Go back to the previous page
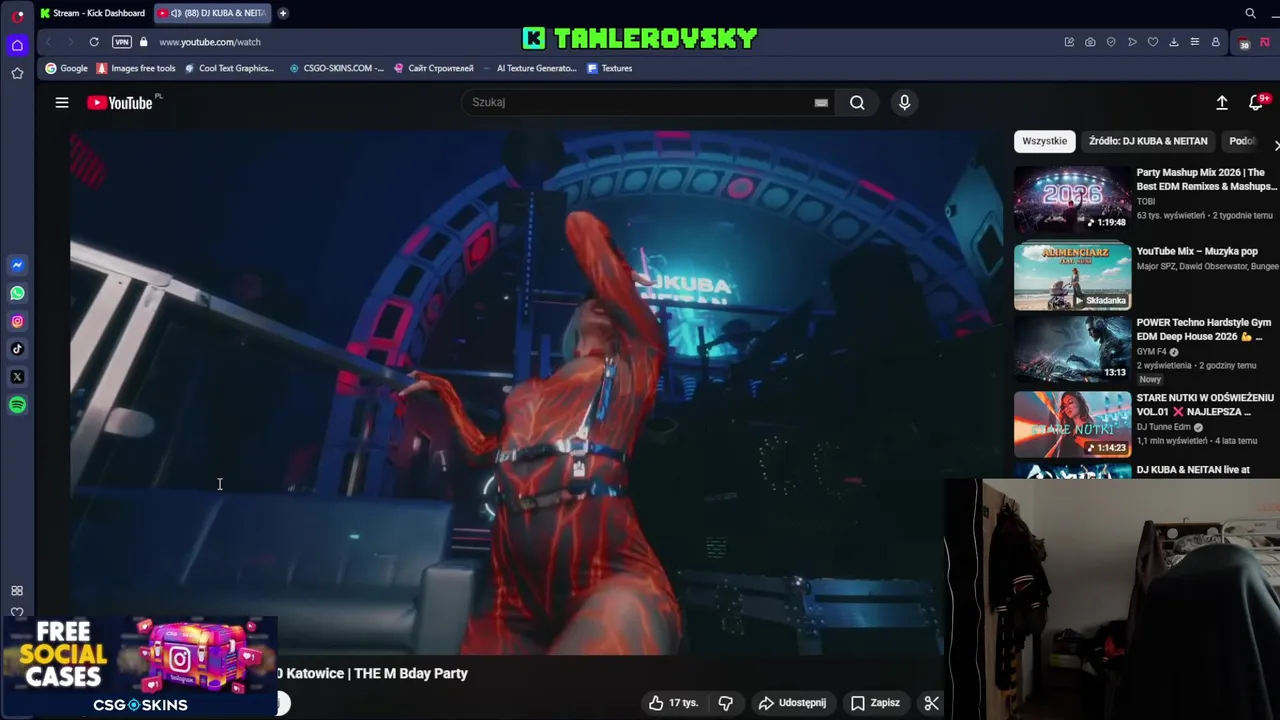 coord(48,42)
